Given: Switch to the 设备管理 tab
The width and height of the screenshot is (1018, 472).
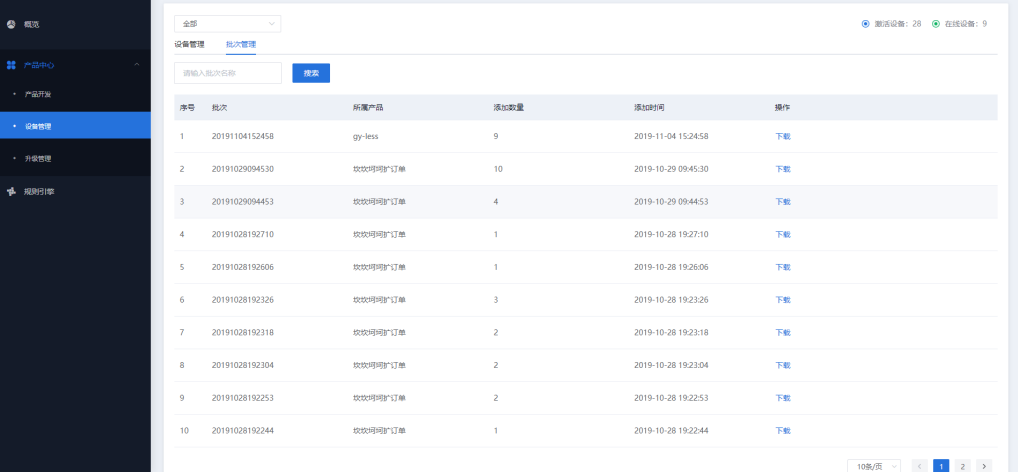Looking at the screenshot, I should 189,44.
